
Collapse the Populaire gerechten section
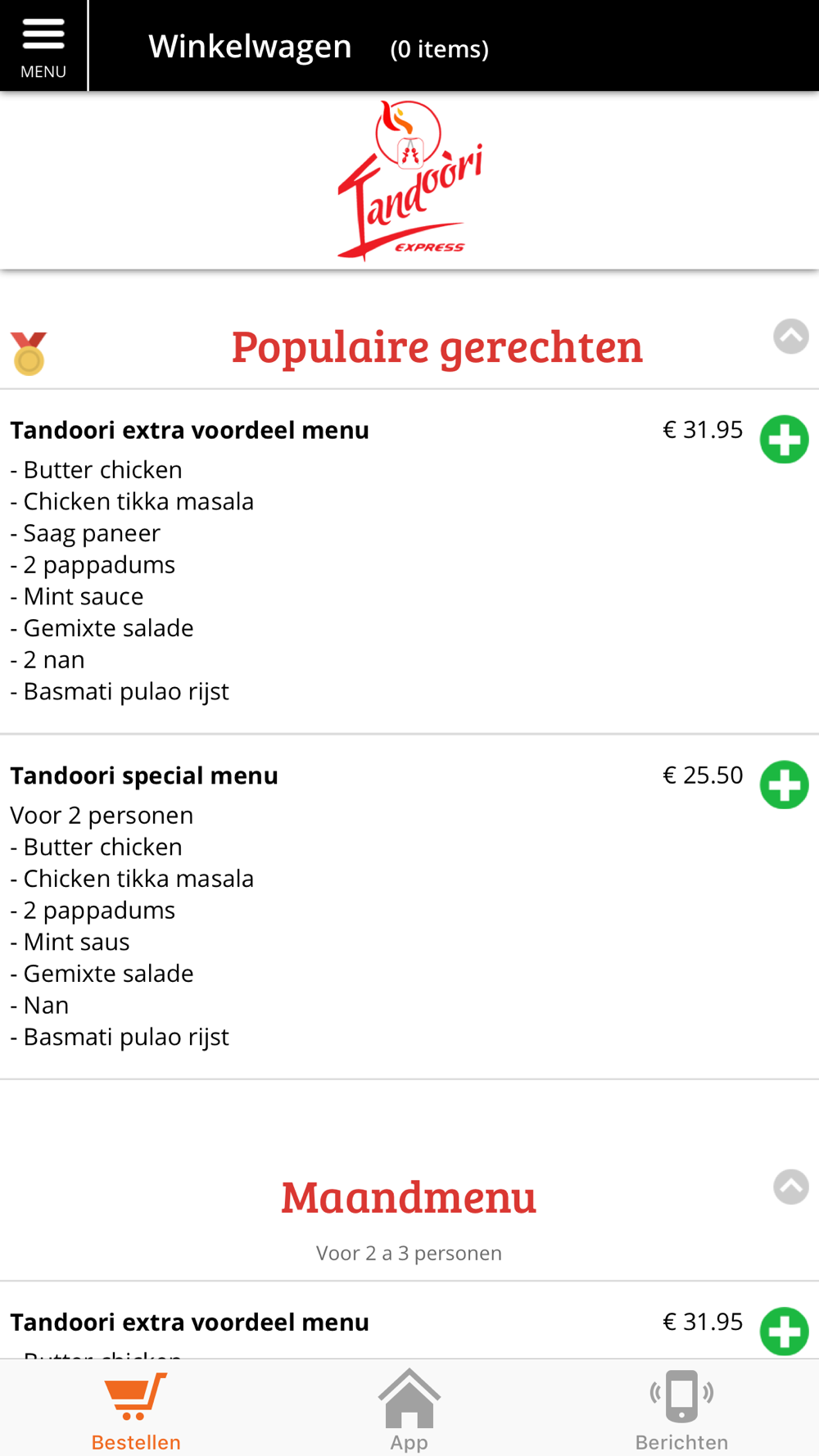point(791,337)
